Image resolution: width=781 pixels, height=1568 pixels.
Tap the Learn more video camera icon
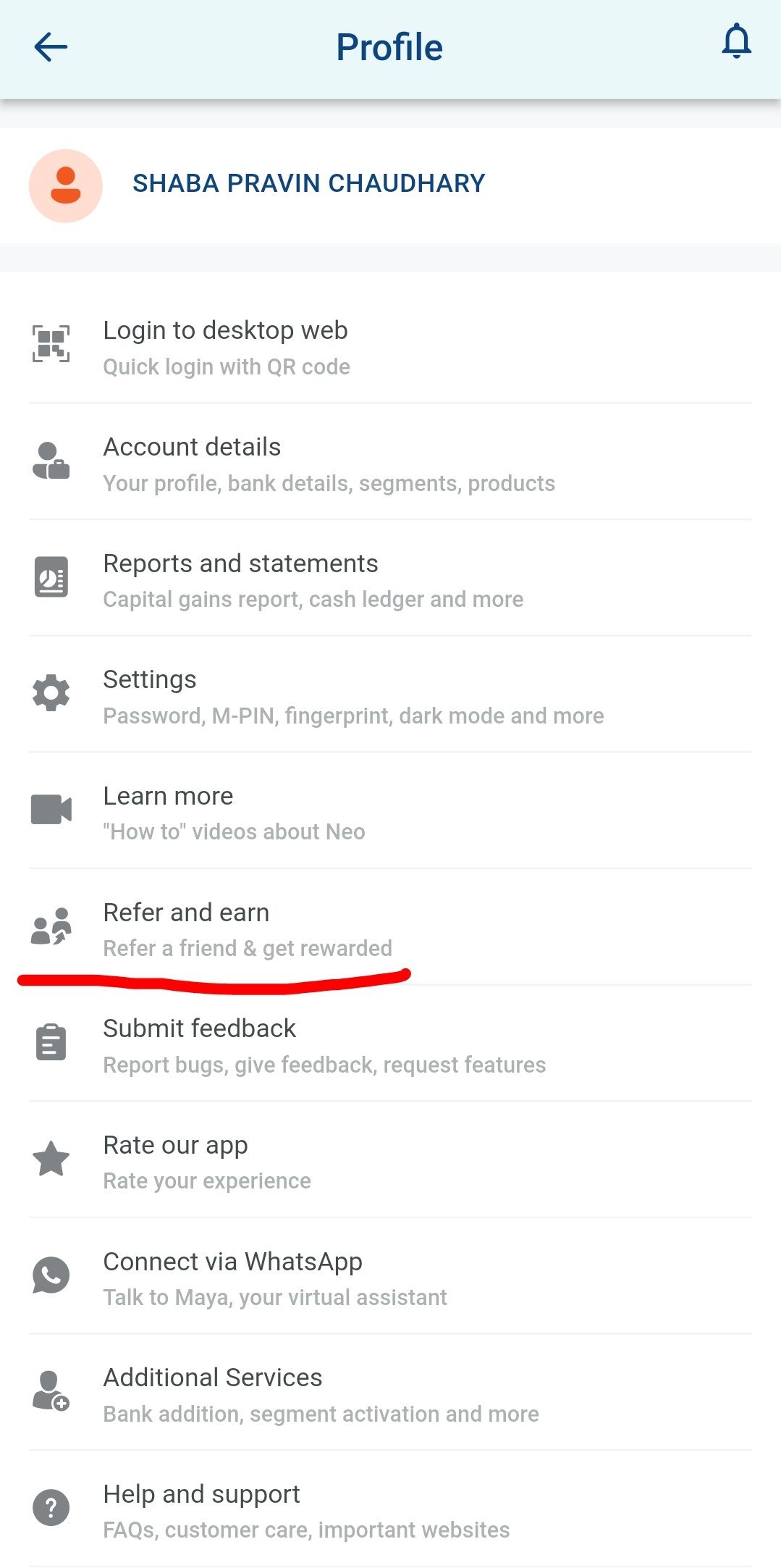[51, 810]
